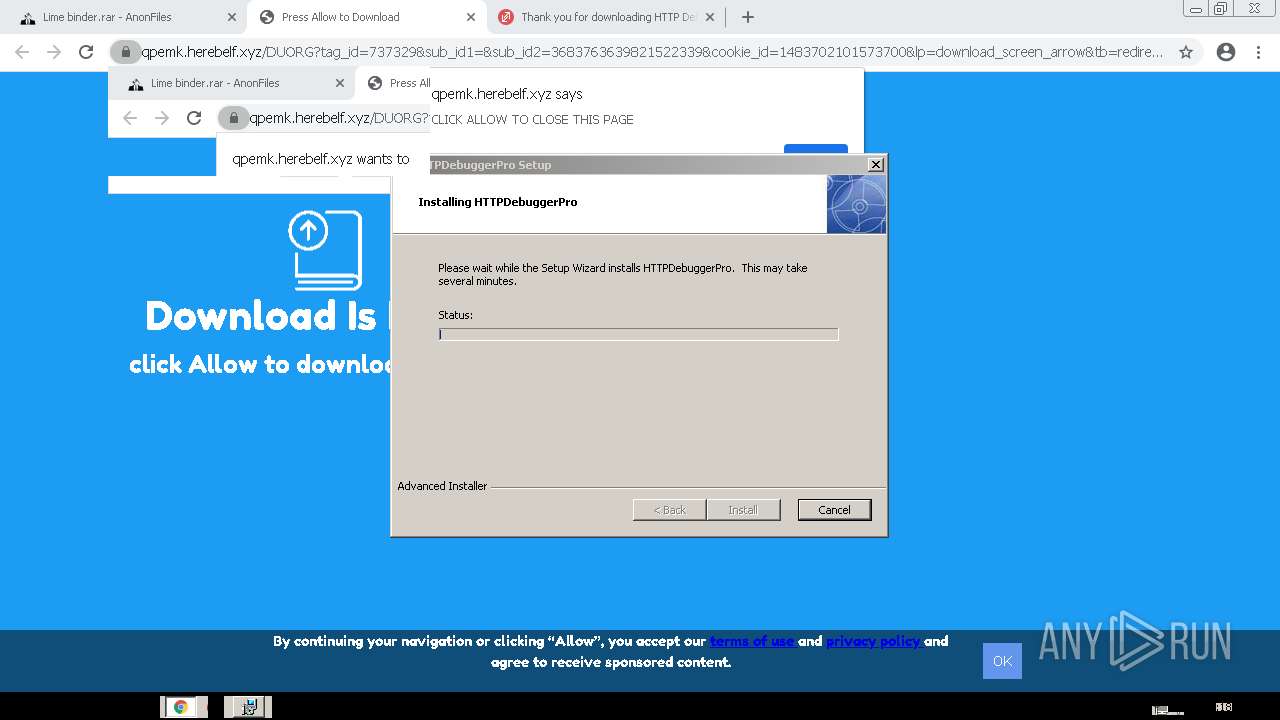View site security lock info
Image resolution: width=1280 pixels, height=720 pixels.
pos(125,52)
